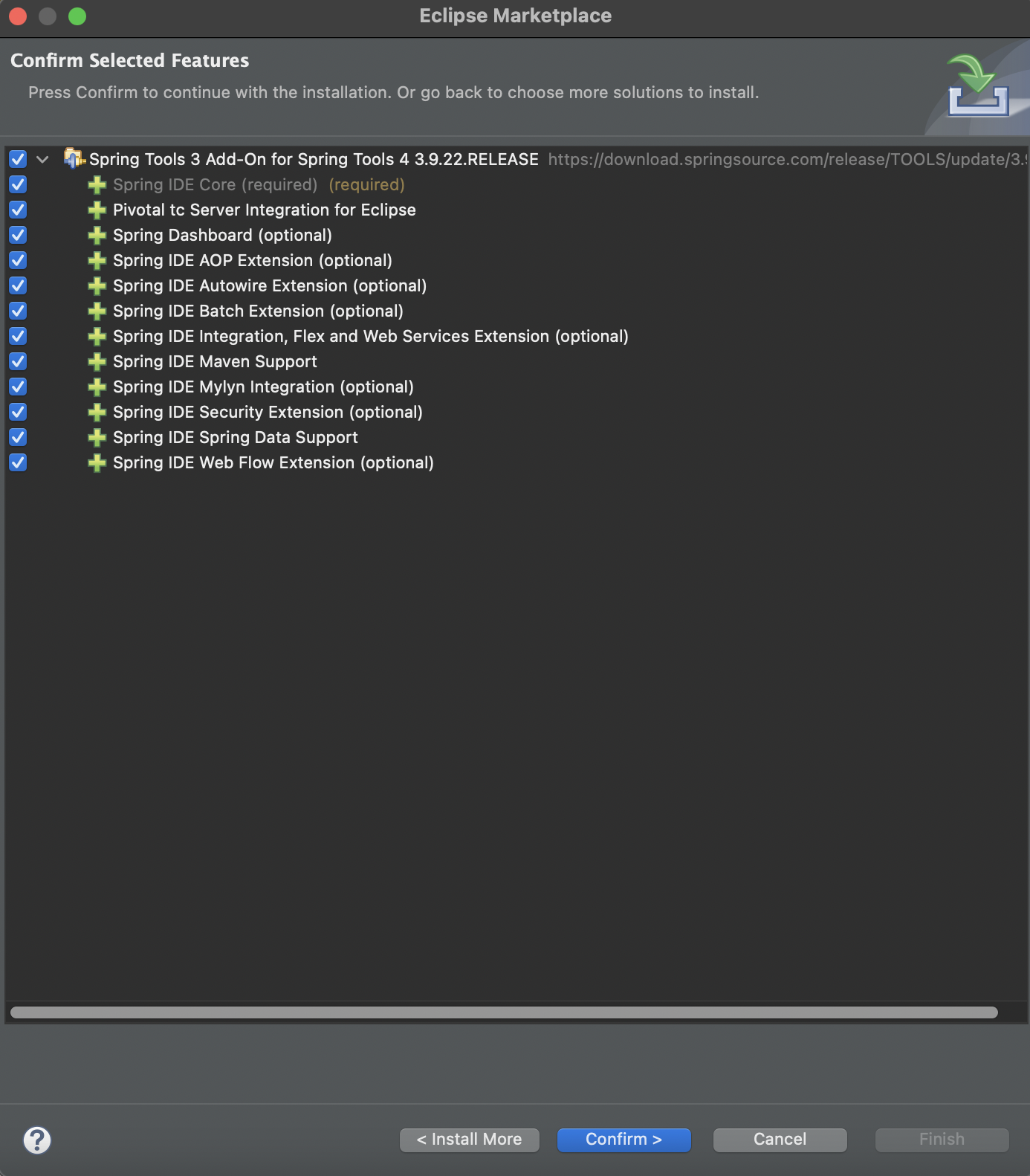
Task: Select the Spring IDE Maven Support row
Action: [516, 361]
